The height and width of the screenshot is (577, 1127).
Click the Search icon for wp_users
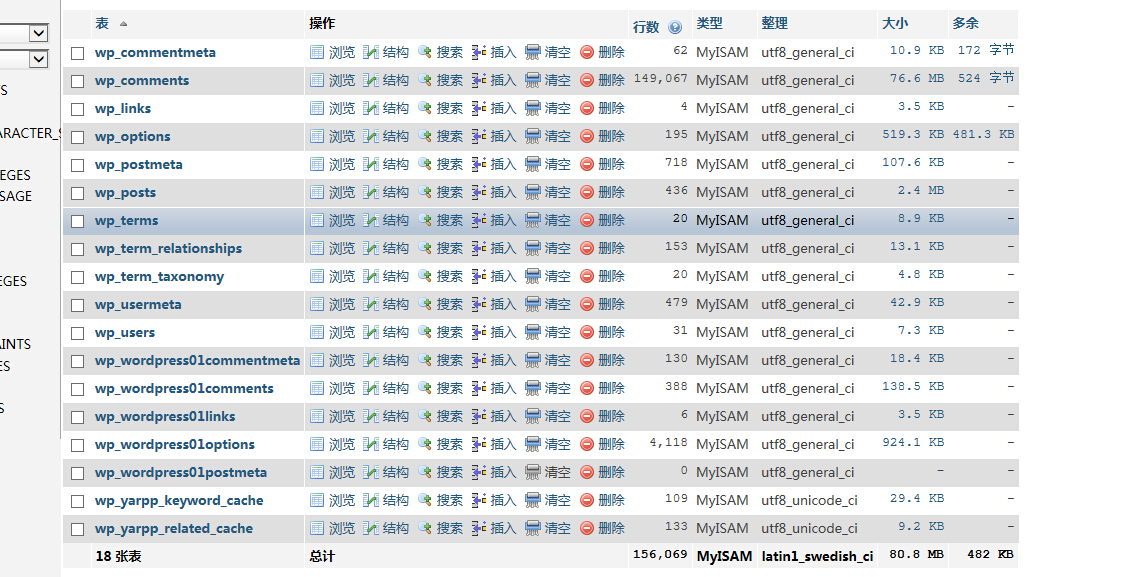[x=425, y=332]
